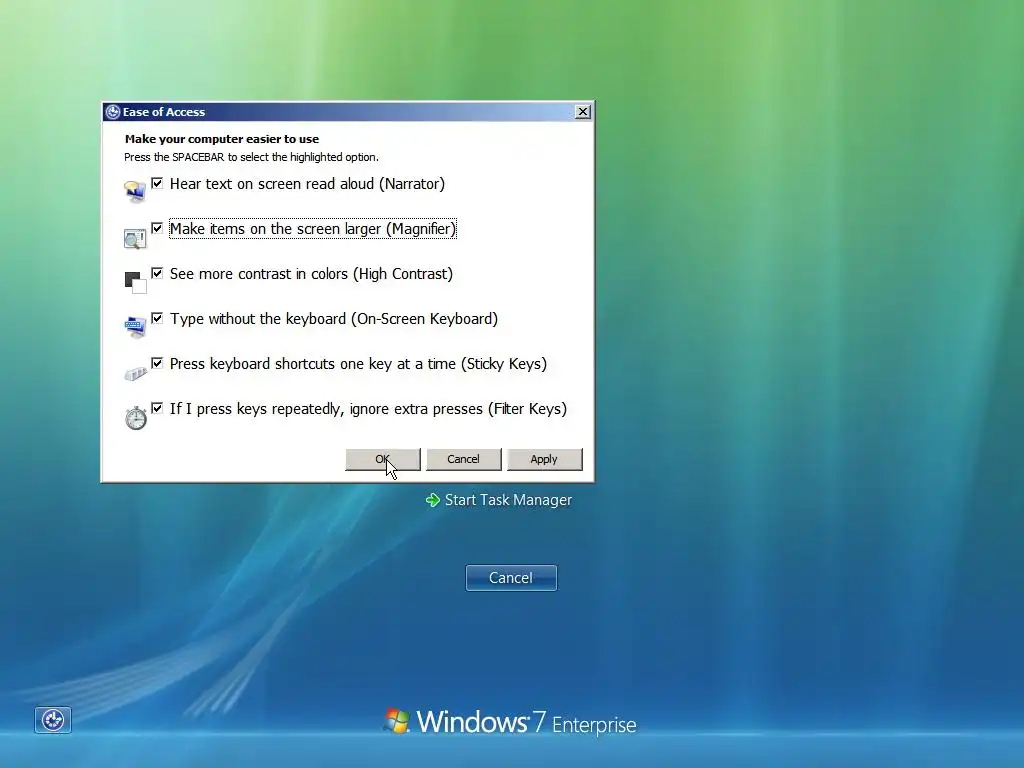
Task: Click the On-Screen Keyboard icon
Action: click(x=135, y=327)
